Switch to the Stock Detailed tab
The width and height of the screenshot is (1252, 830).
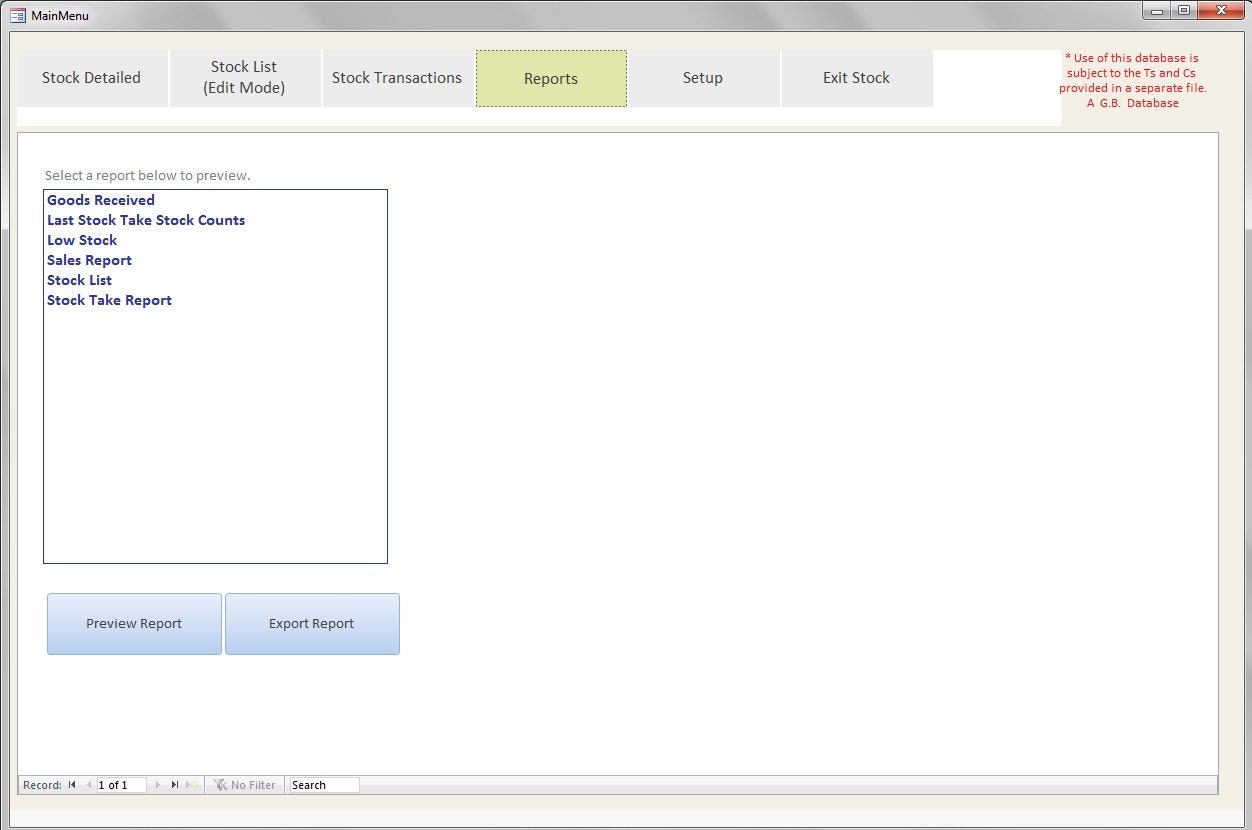(x=91, y=77)
